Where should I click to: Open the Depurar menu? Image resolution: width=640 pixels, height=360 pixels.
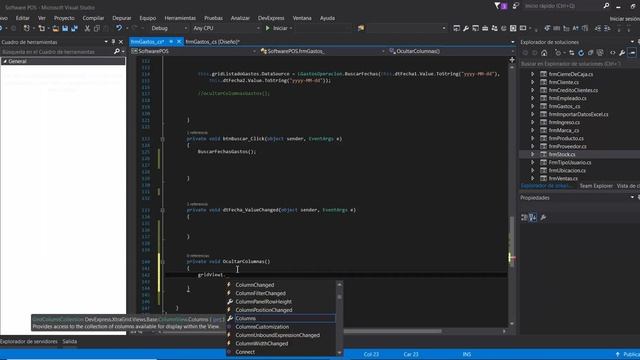point(122,18)
